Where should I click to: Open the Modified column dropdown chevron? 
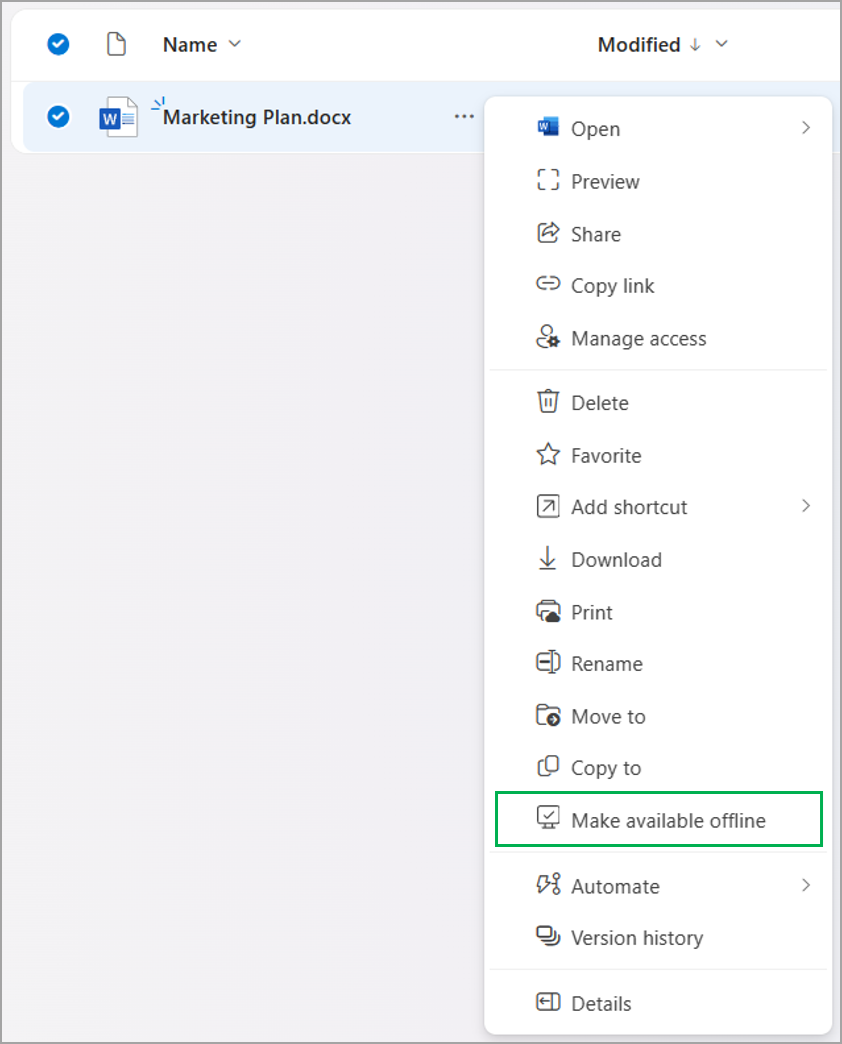pos(722,44)
